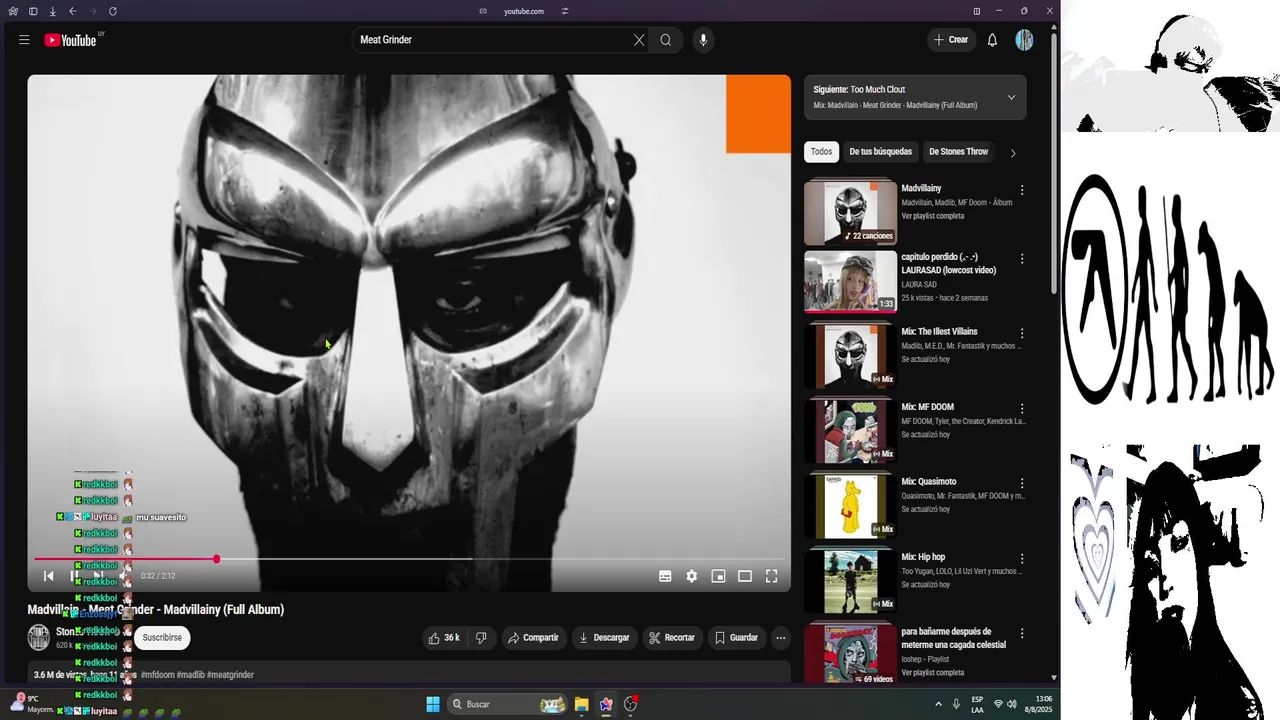Open Madvillainy album thumbnail
The width and height of the screenshot is (1280, 720).
point(850,212)
